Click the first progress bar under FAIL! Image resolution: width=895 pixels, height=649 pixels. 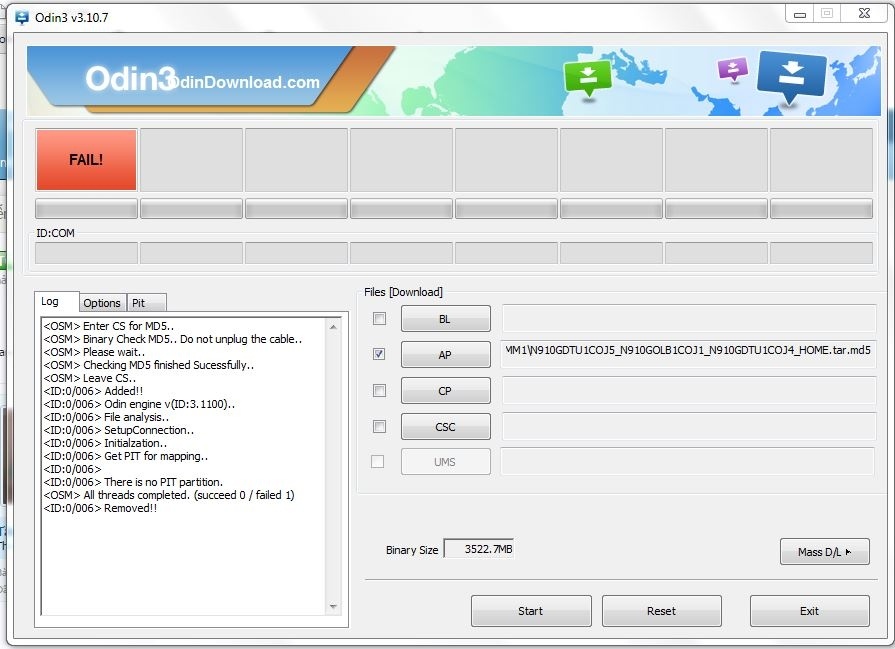tap(86, 208)
